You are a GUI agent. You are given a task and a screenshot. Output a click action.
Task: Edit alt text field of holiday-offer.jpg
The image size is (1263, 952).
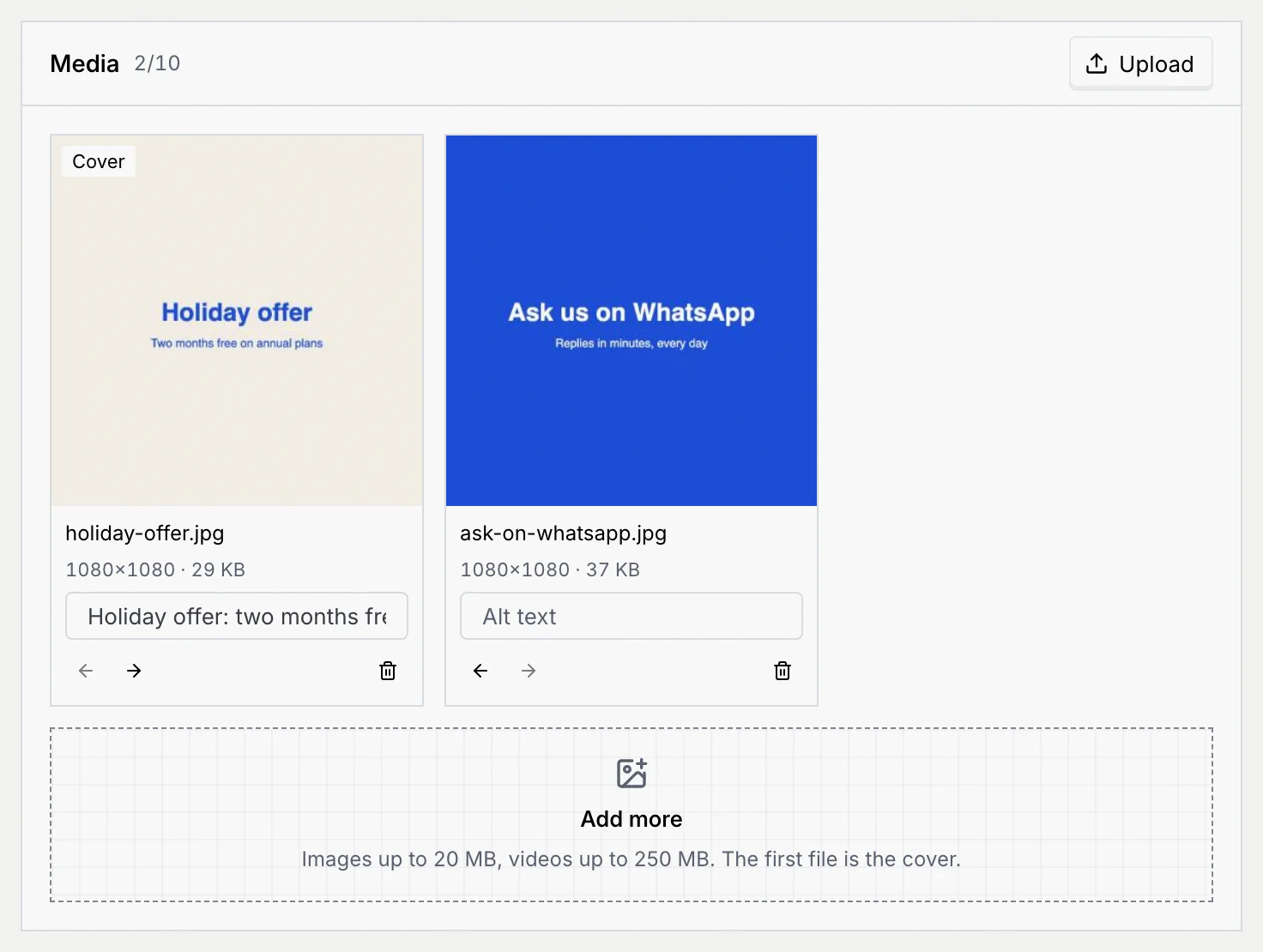[237, 616]
